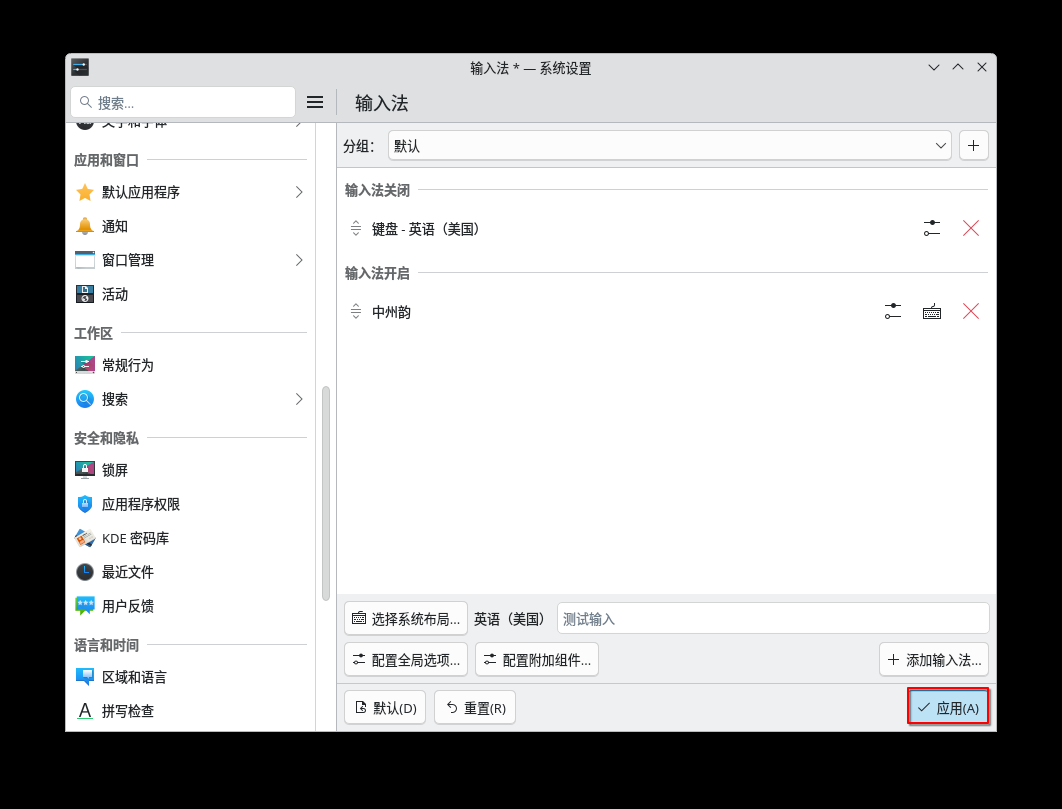Click the plus button to add group
The height and width of the screenshot is (809, 1062).
(973, 145)
